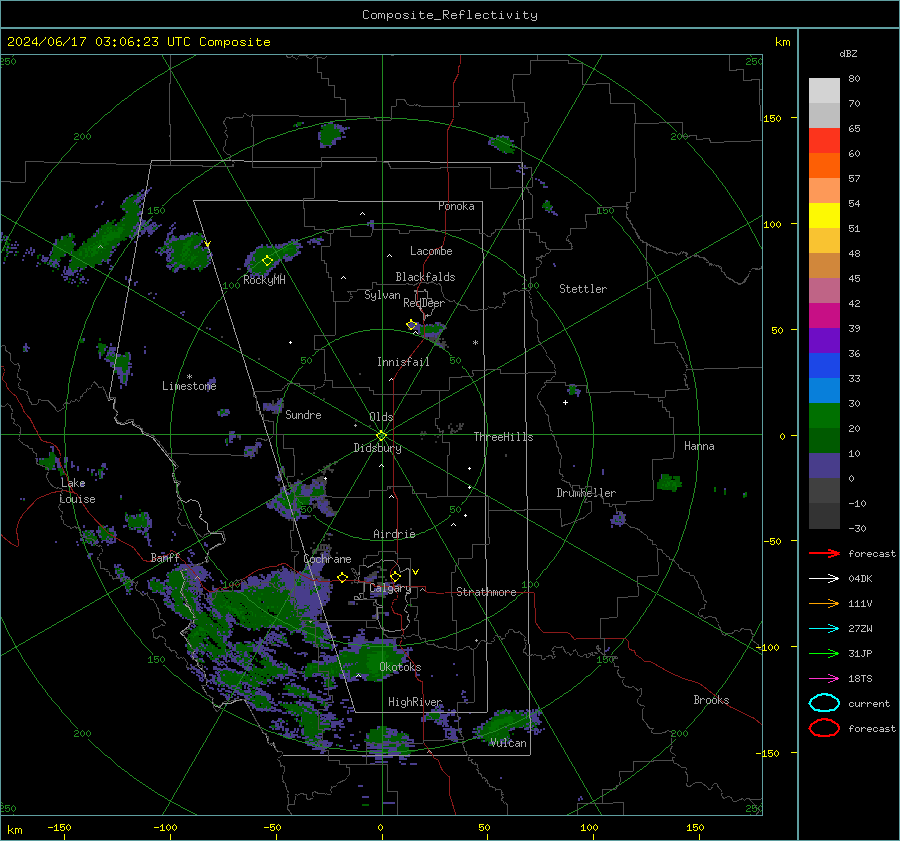The width and height of the screenshot is (900, 841).
Task: Click the Drumheller city label
Action: 586,493
